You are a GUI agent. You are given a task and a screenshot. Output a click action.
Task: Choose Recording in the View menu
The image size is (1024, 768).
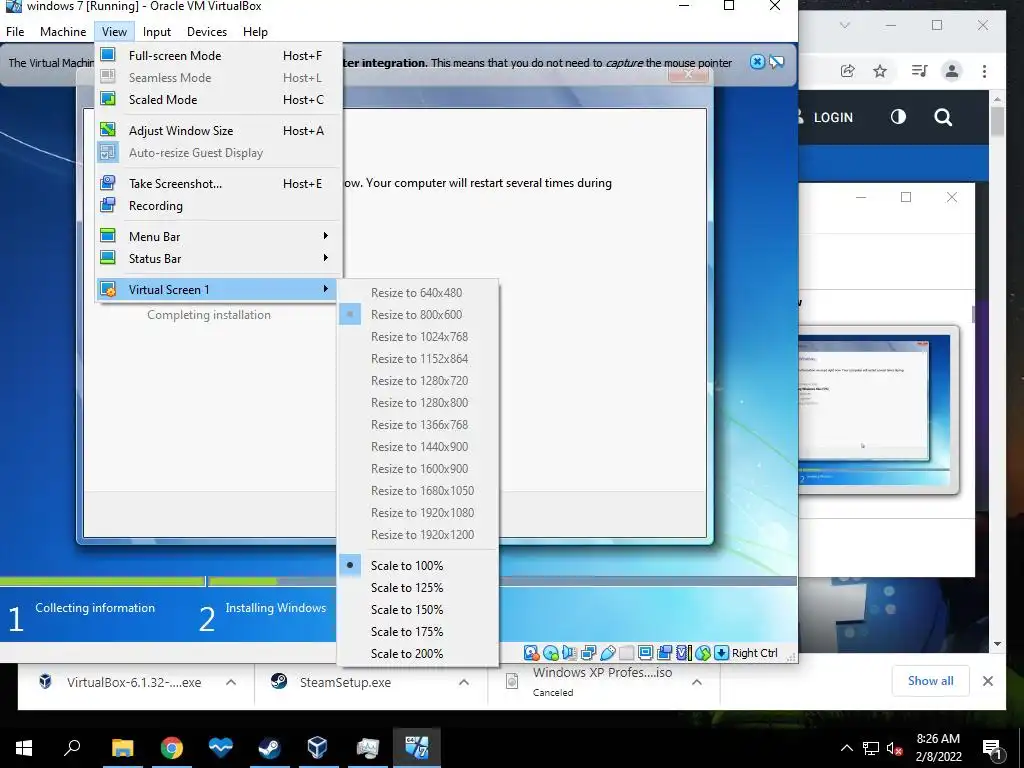[x=219, y=206]
